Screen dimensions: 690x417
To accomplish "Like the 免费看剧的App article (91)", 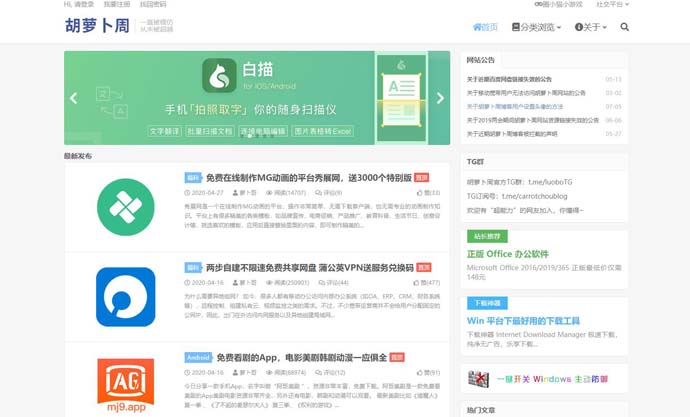I will pos(428,373).
